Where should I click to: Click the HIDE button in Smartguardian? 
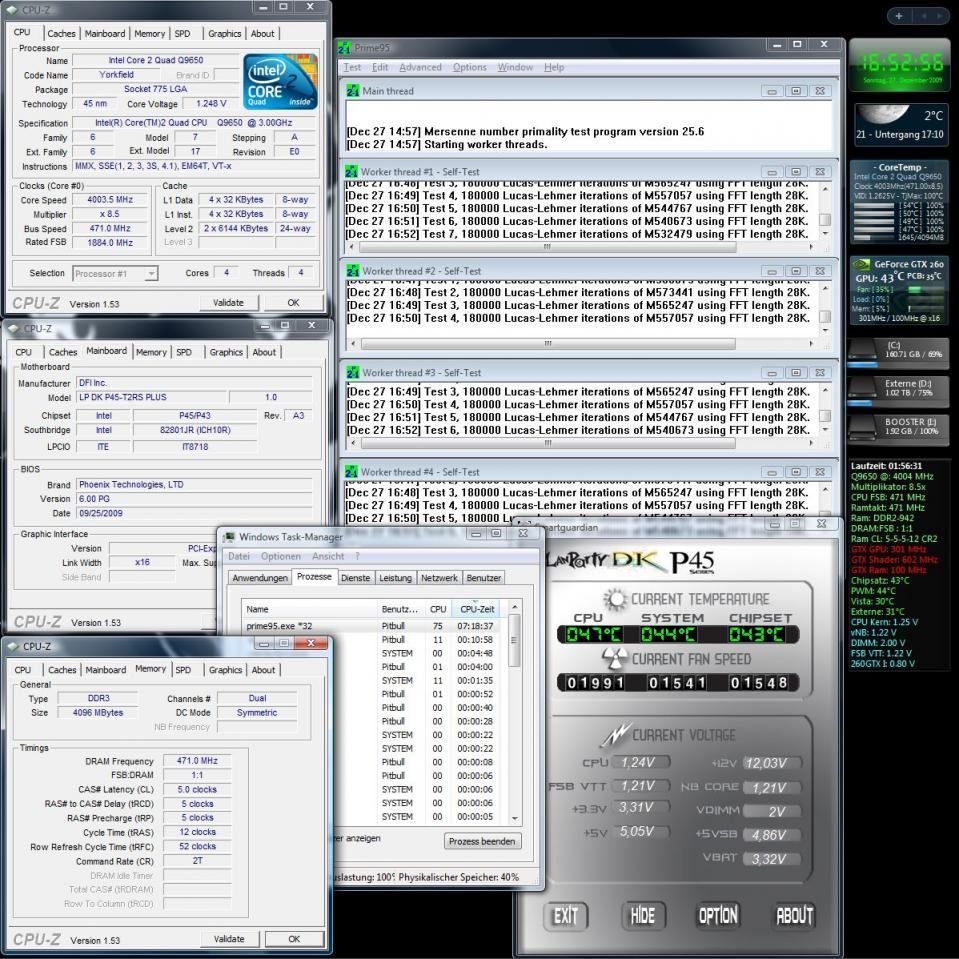643,916
